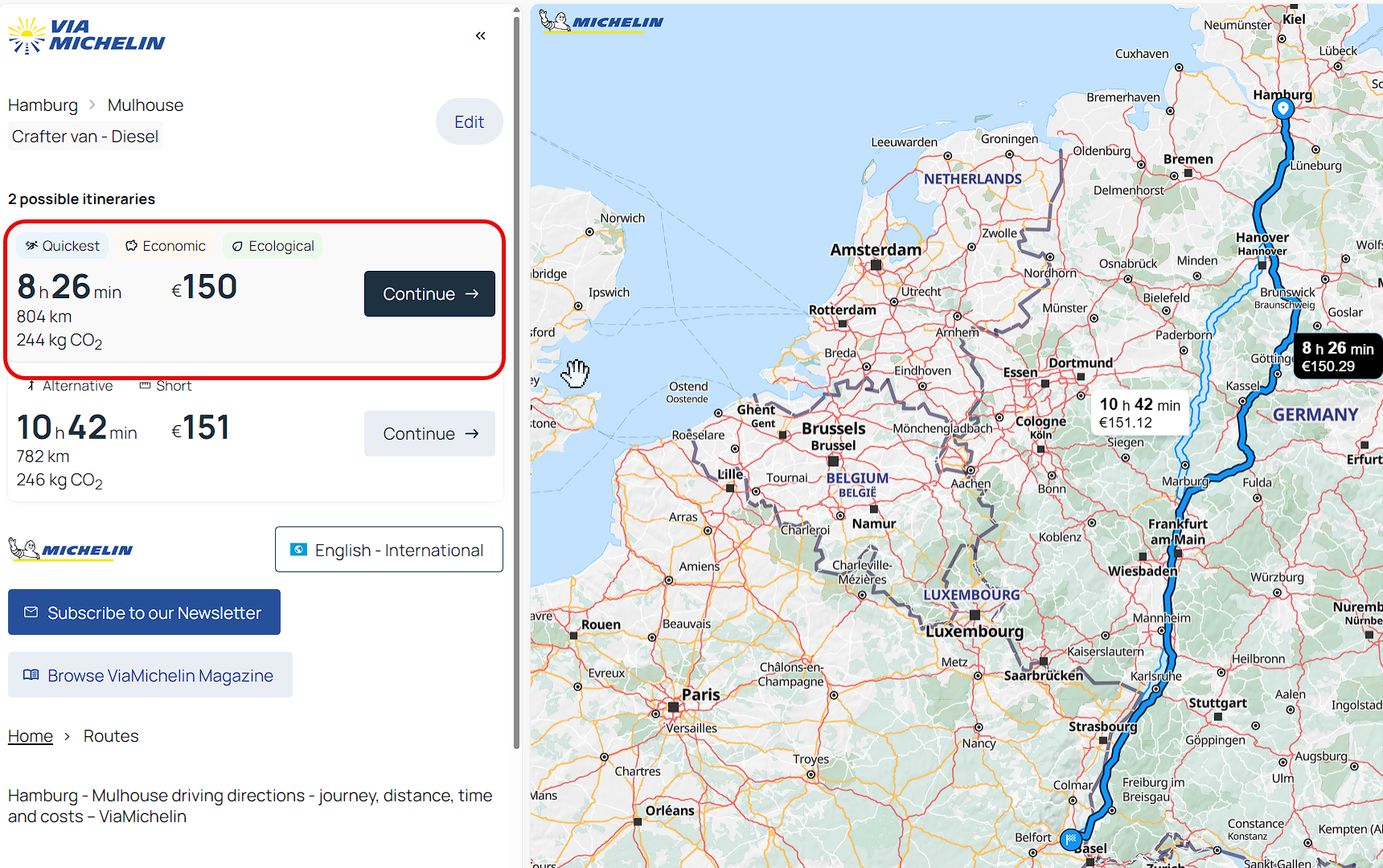Click the destination flag marker near Basel

coord(1071,840)
